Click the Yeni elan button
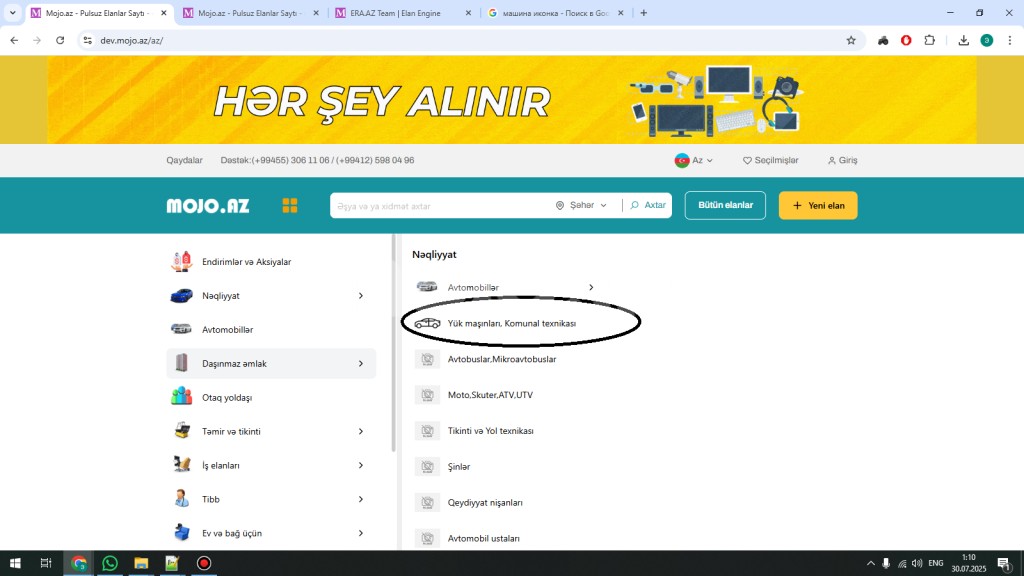The height and width of the screenshot is (576, 1024). coord(818,205)
